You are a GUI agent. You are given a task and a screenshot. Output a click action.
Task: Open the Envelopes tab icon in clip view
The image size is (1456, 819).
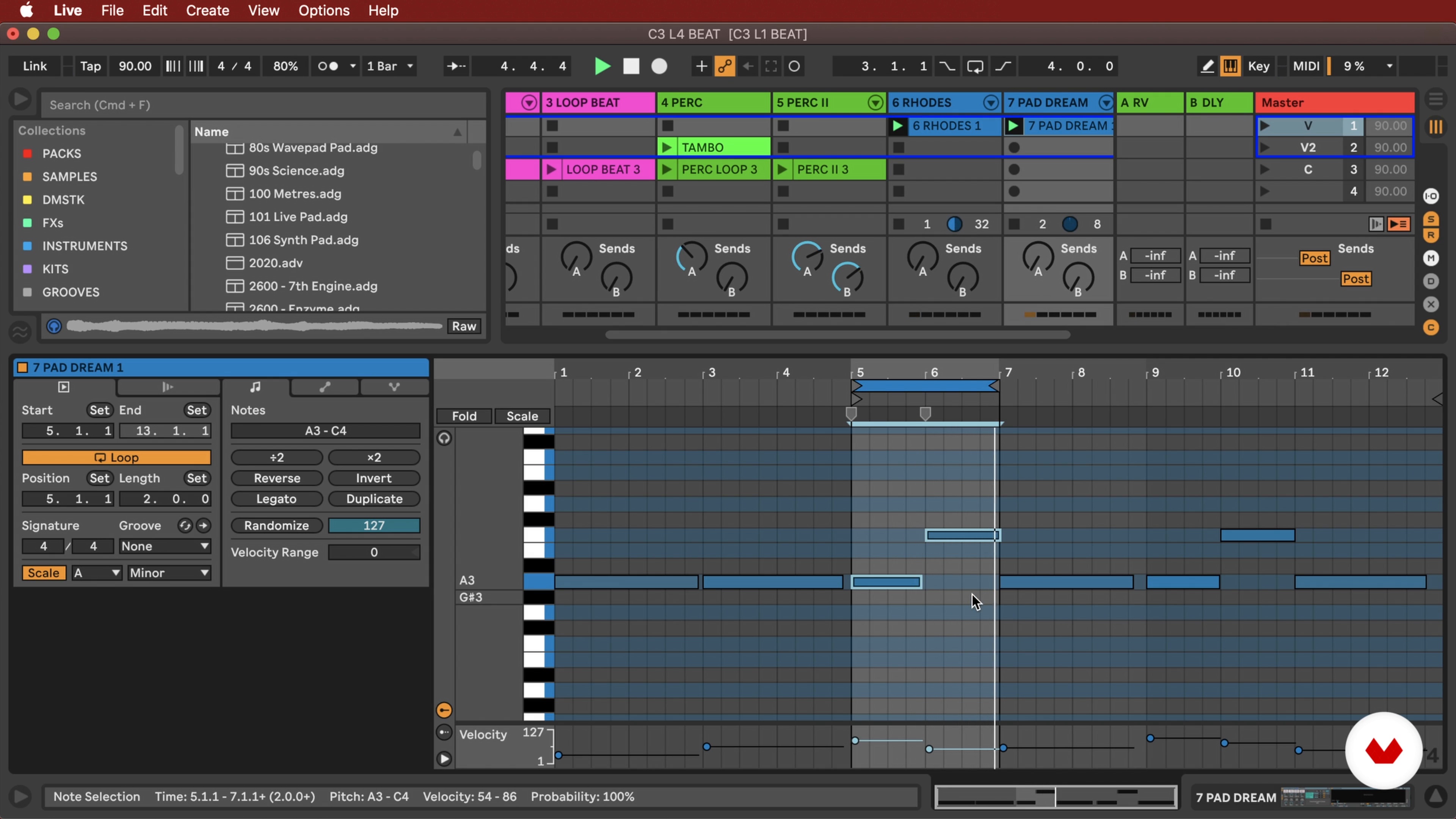click(325, 387)
